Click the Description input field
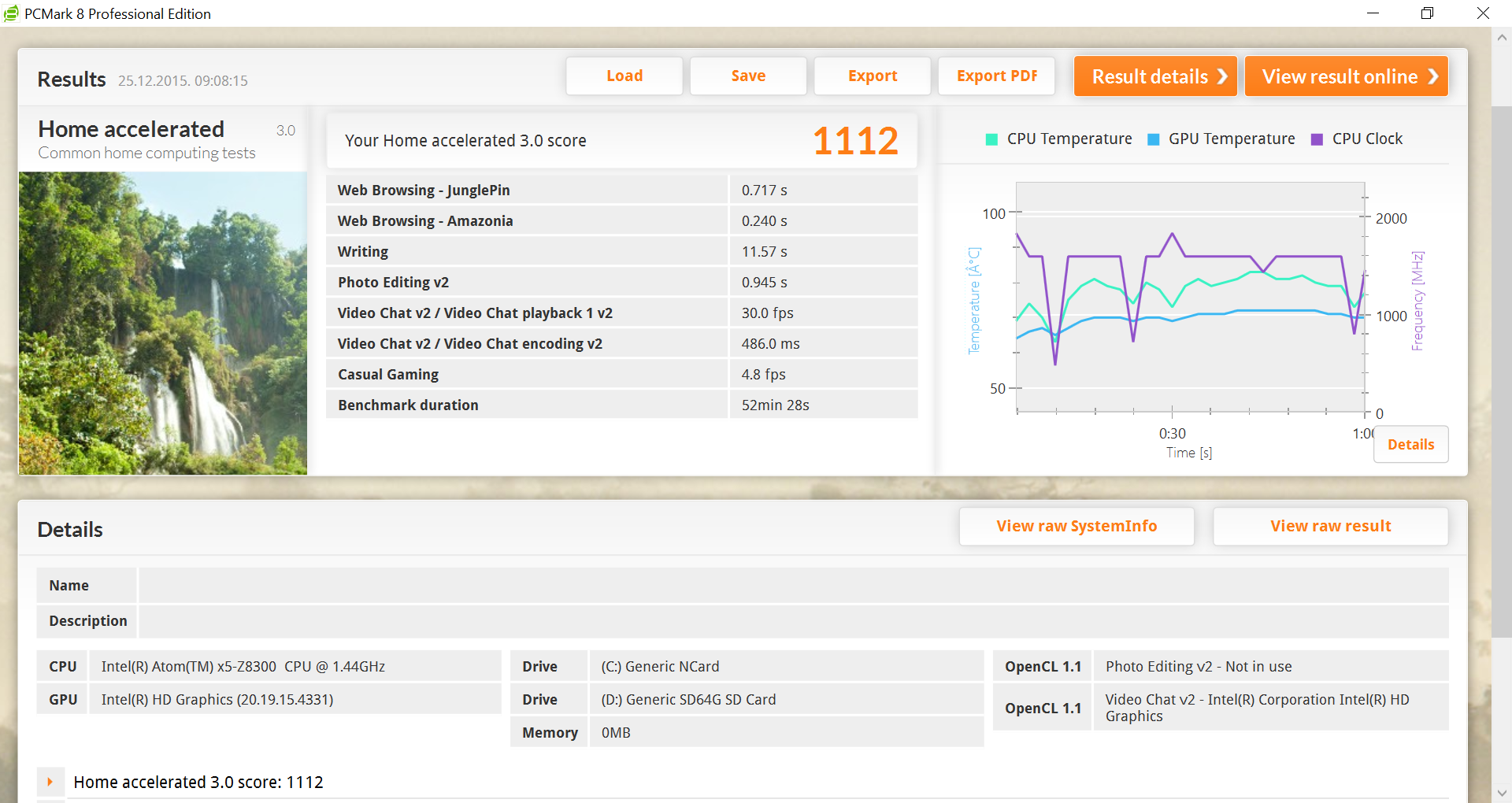This screenshot has width=1512, height=803. click(792, 621)
